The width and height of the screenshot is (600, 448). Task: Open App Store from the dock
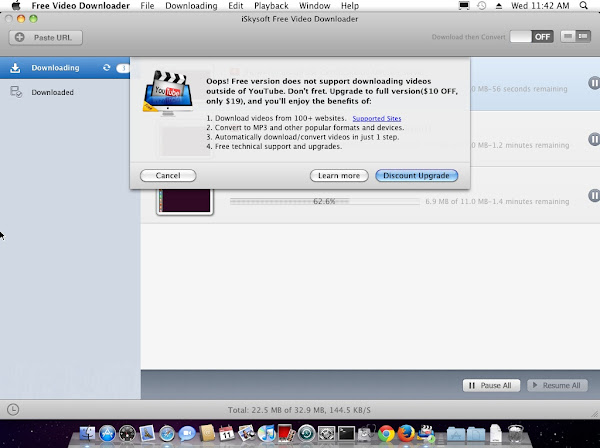pyautogui.click(x=108, y=434)
